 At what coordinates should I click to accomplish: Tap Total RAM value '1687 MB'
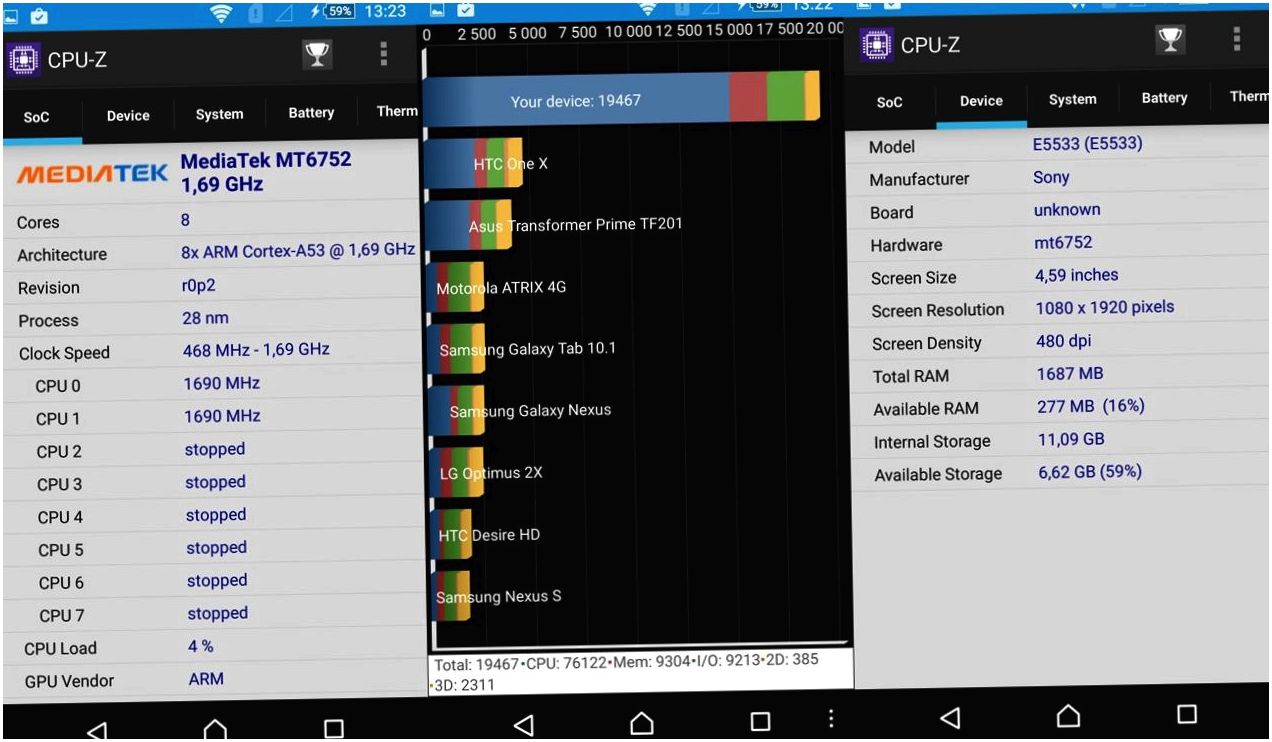(x=1070, y=373)
